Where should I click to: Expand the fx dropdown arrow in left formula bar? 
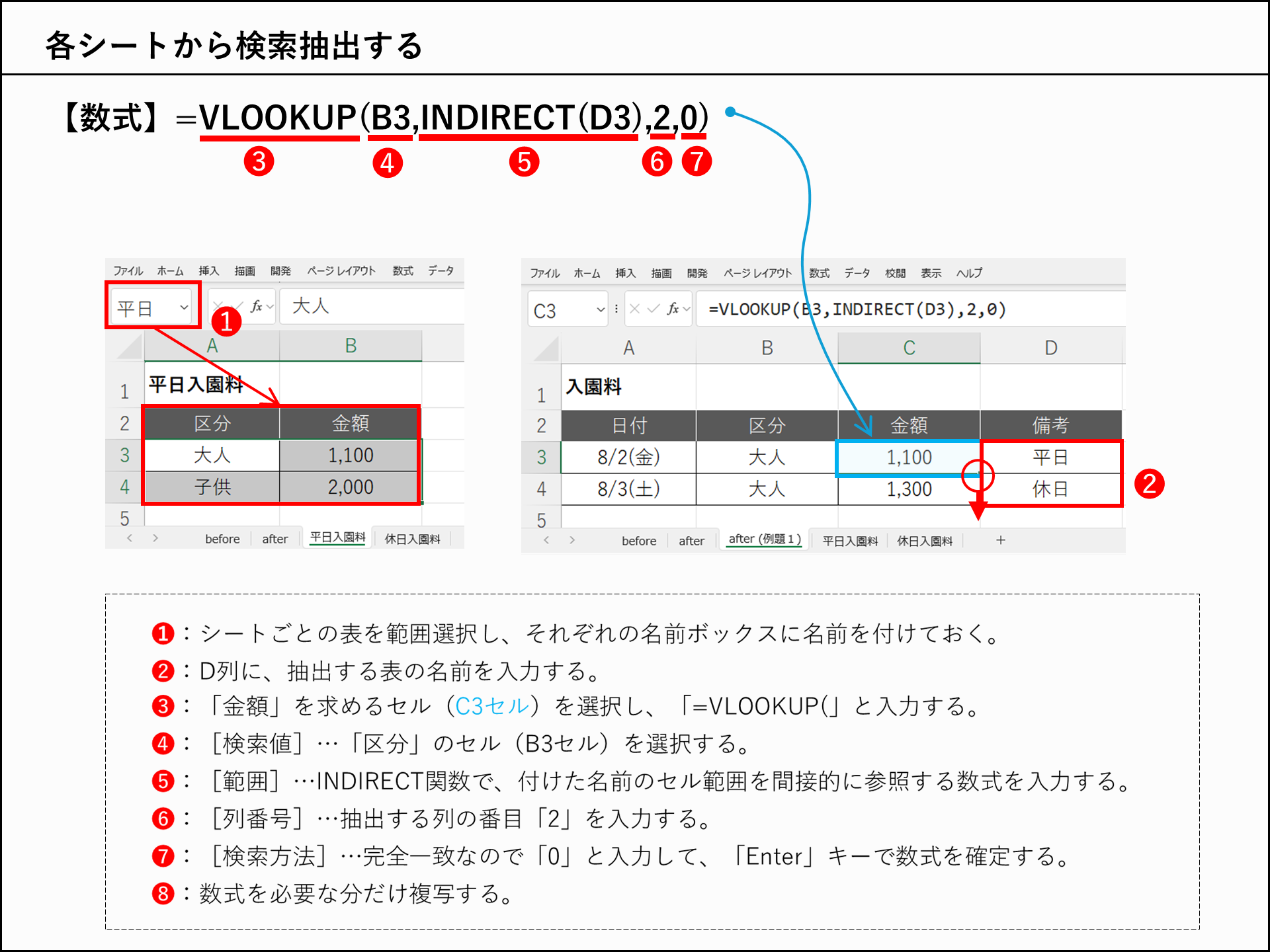(x=270, y=307)
